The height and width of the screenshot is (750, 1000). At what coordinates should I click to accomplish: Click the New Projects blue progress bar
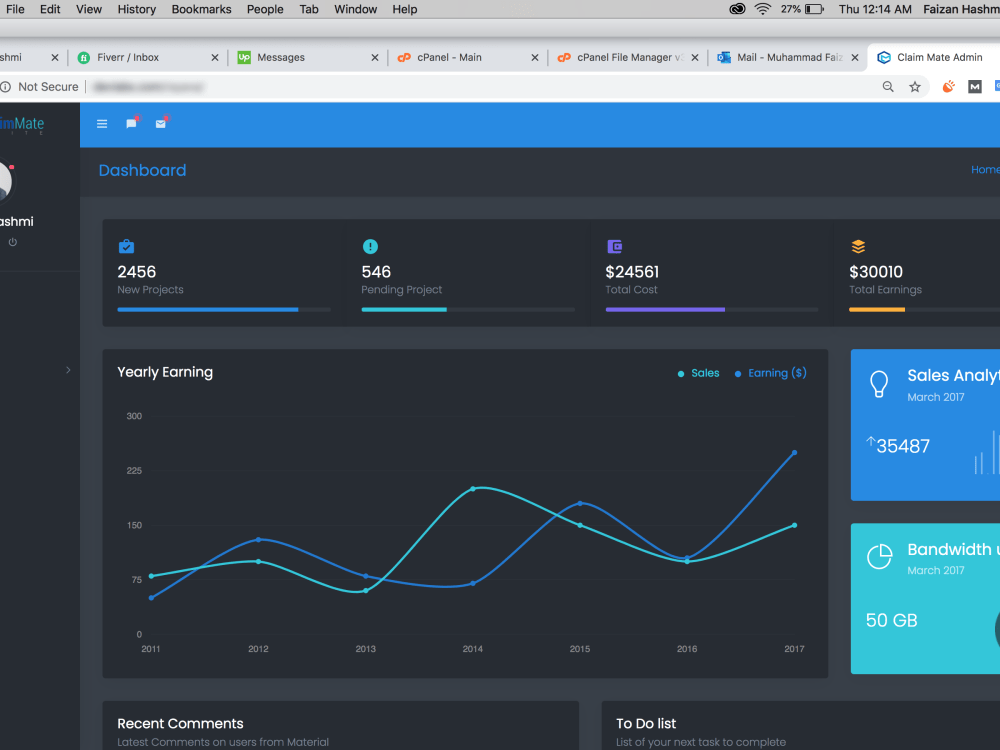tap(207, 310)
